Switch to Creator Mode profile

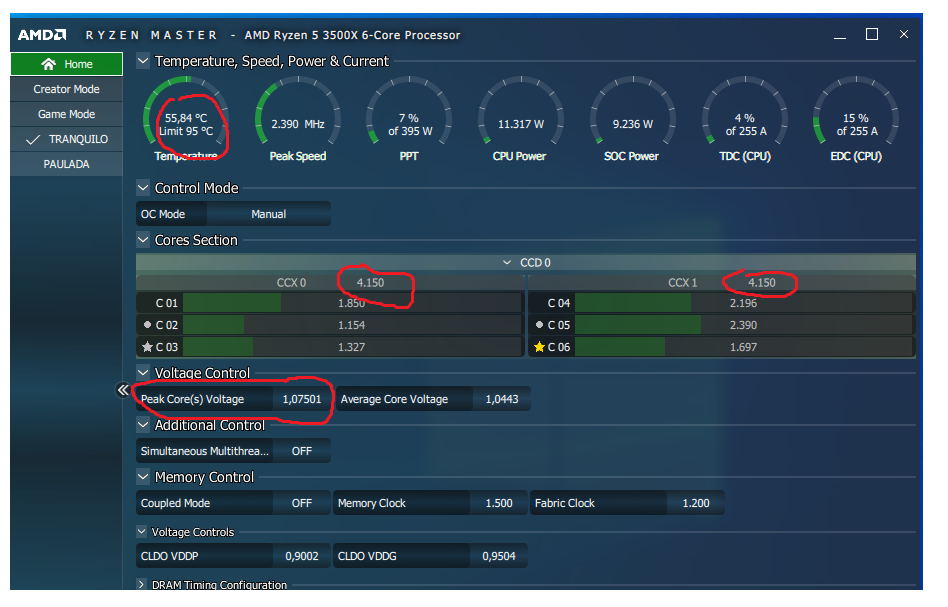67,89
